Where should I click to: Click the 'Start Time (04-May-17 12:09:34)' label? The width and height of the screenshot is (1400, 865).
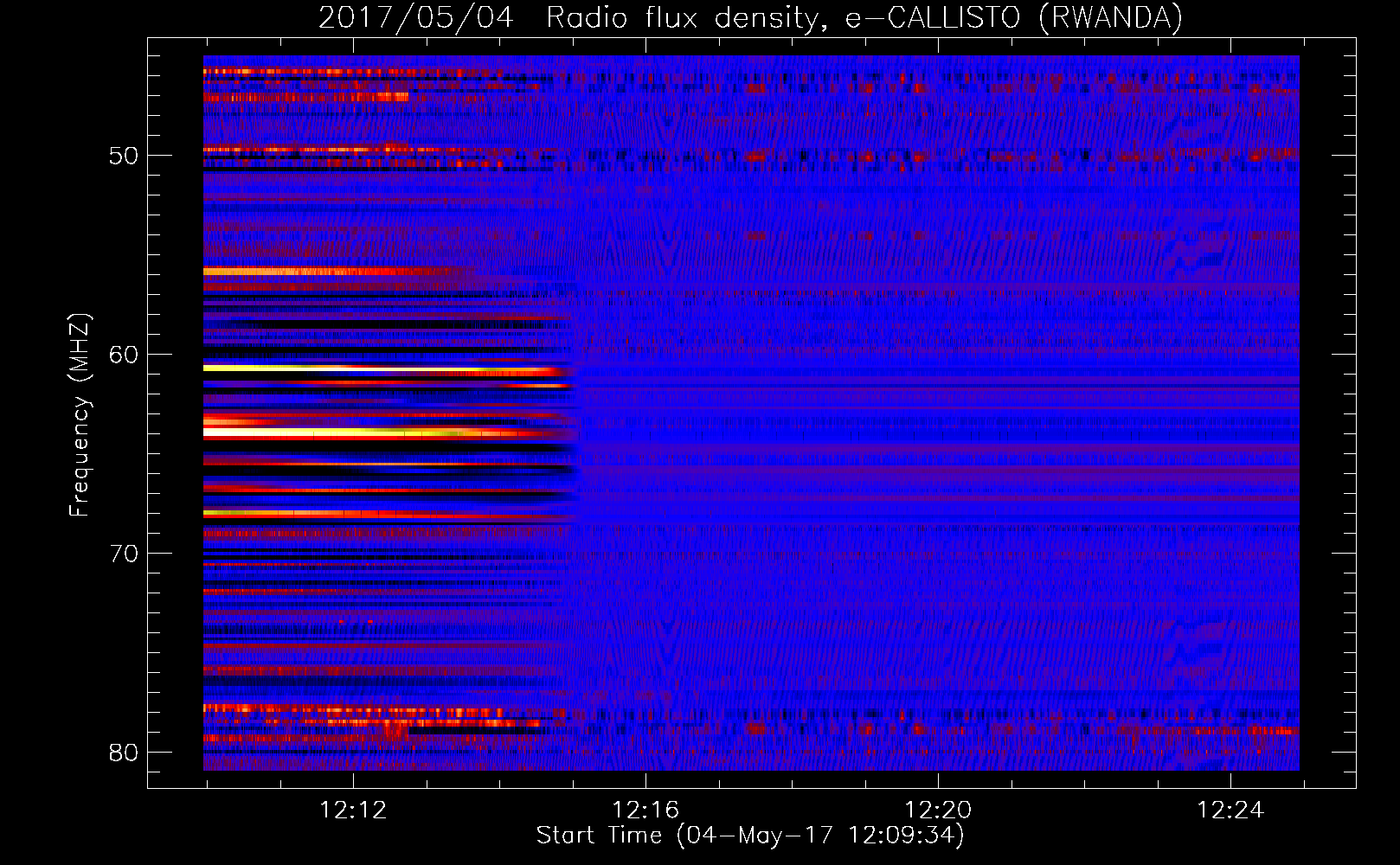(750, 836)
